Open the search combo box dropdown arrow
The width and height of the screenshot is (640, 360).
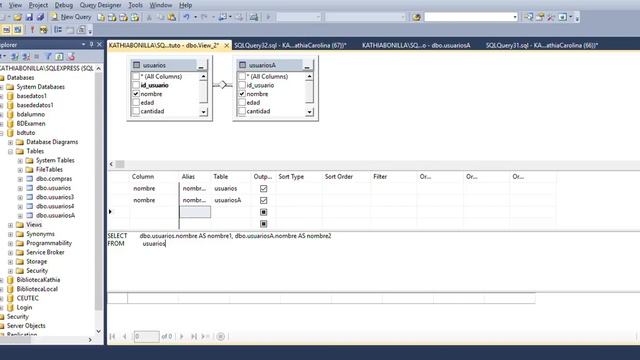515,17
